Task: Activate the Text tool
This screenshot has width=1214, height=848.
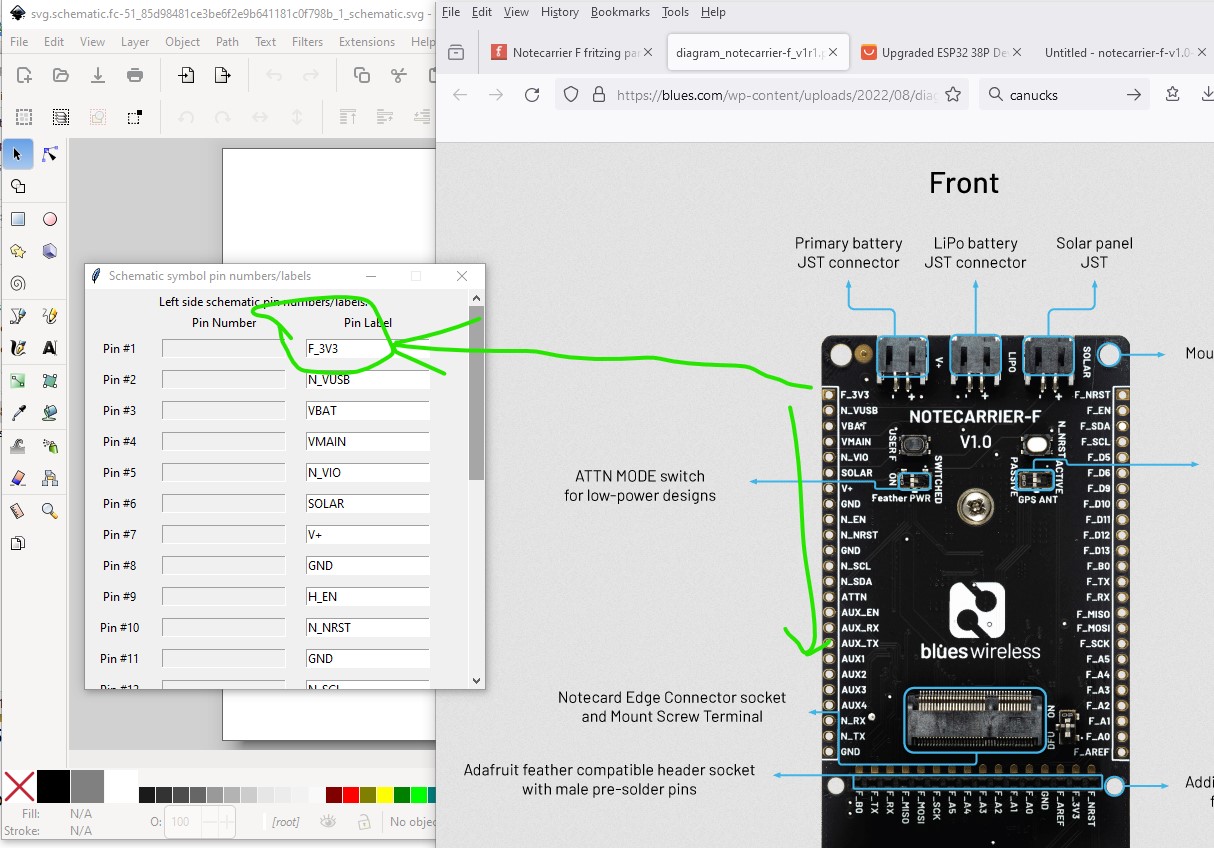Action: [50, 348]
